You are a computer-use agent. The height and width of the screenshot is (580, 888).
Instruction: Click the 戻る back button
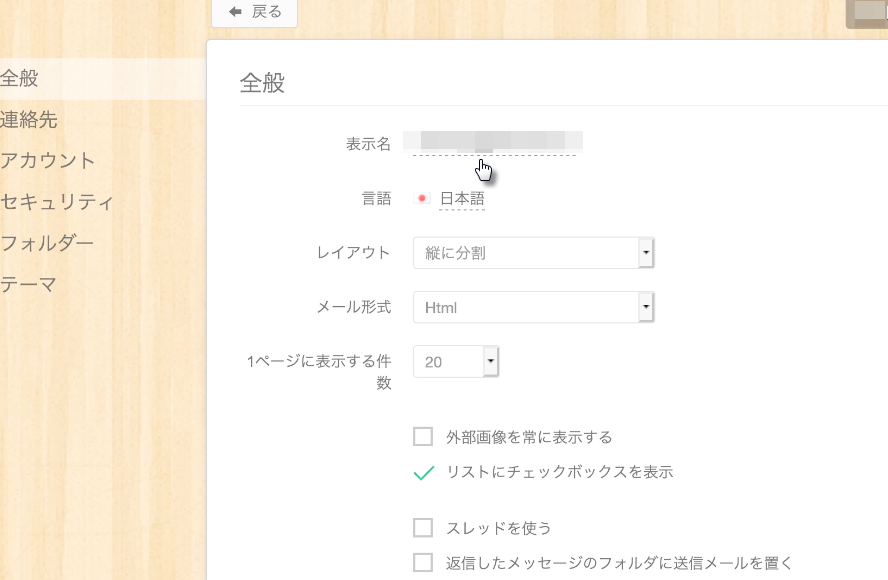(254, 12)
